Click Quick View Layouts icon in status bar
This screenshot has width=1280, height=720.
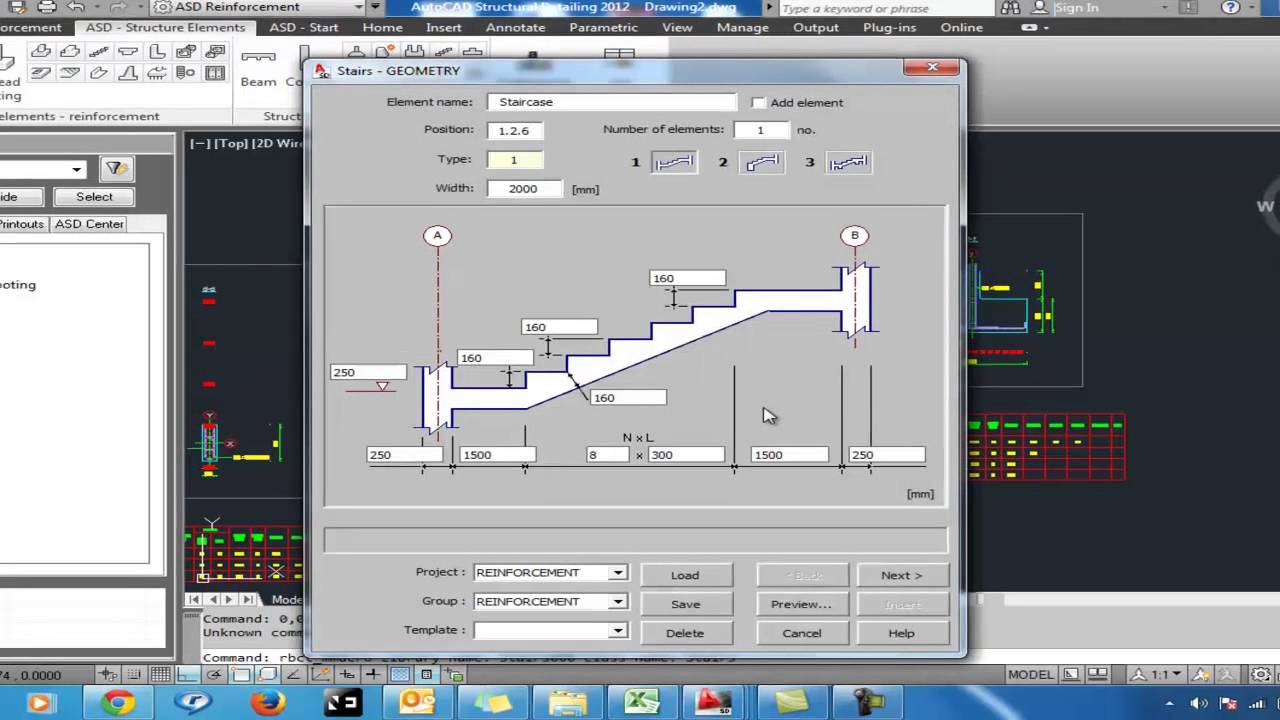click(x=1071, y=675)
